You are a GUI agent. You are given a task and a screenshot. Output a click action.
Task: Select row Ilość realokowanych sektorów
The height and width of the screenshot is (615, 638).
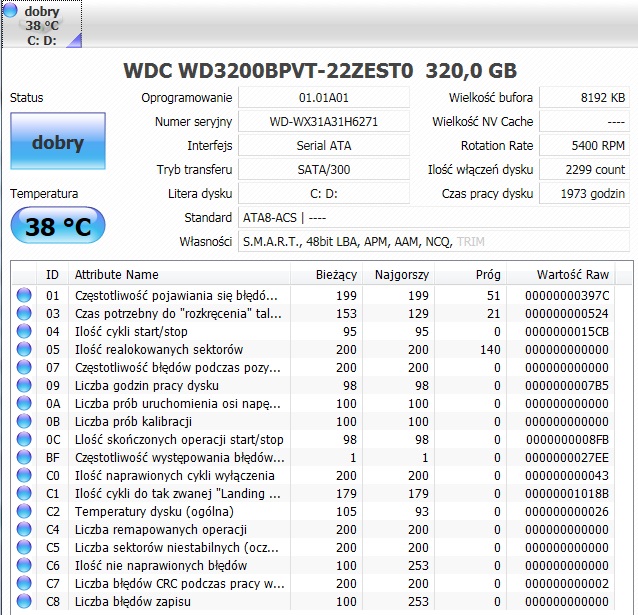[x=313, y=349]
